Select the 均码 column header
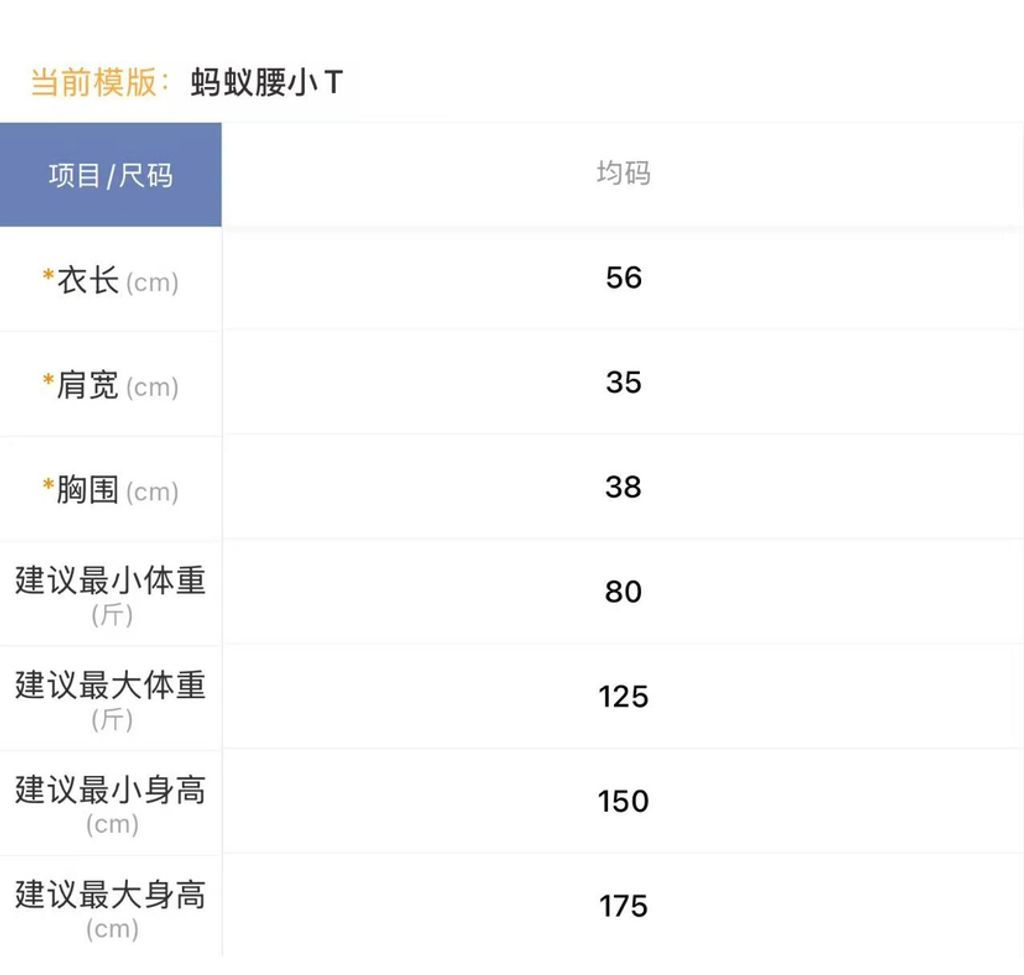1024x975 pixels. [x=622, y=174]
